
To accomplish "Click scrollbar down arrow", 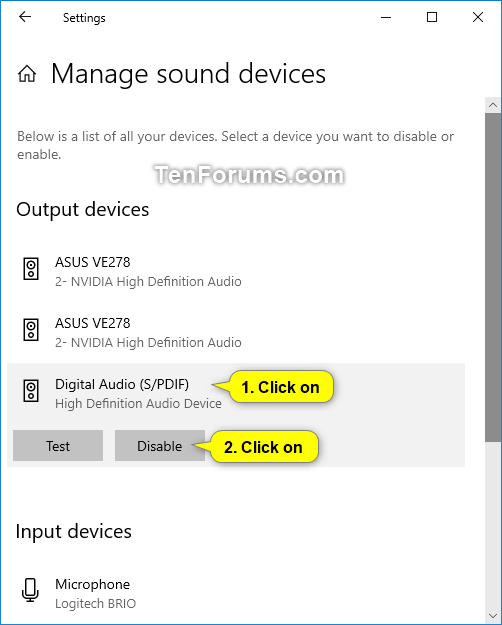I will coord(493,616).
